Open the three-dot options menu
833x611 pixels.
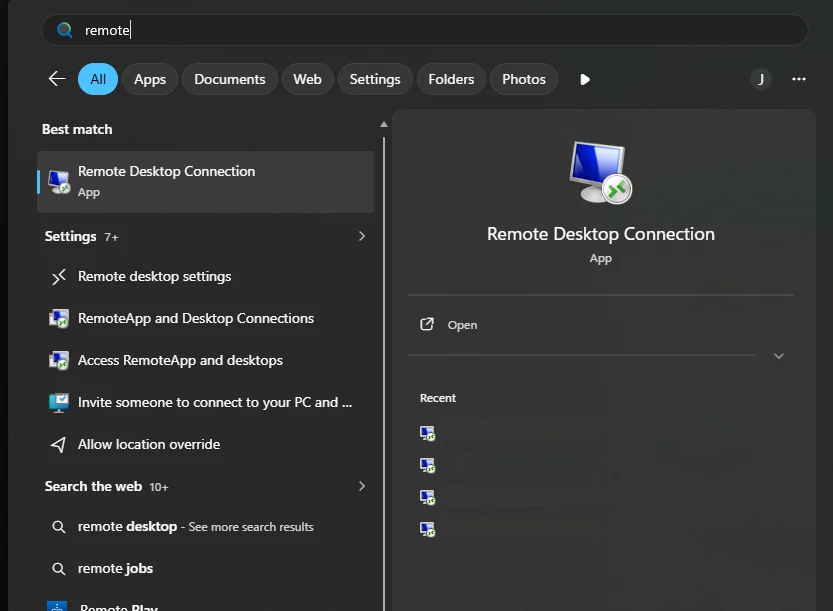798,79
